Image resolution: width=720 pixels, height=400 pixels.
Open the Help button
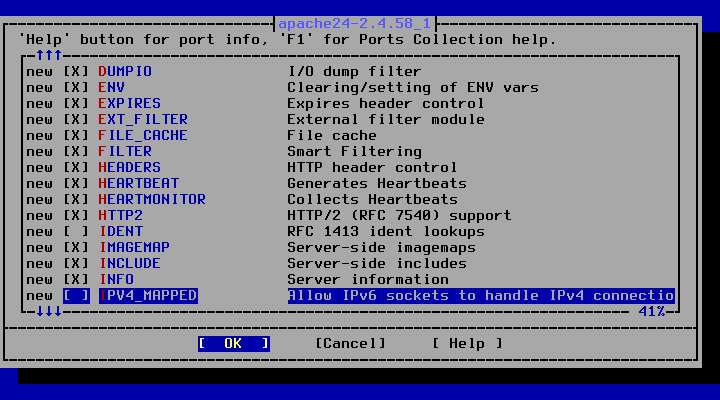pos(467,344)
